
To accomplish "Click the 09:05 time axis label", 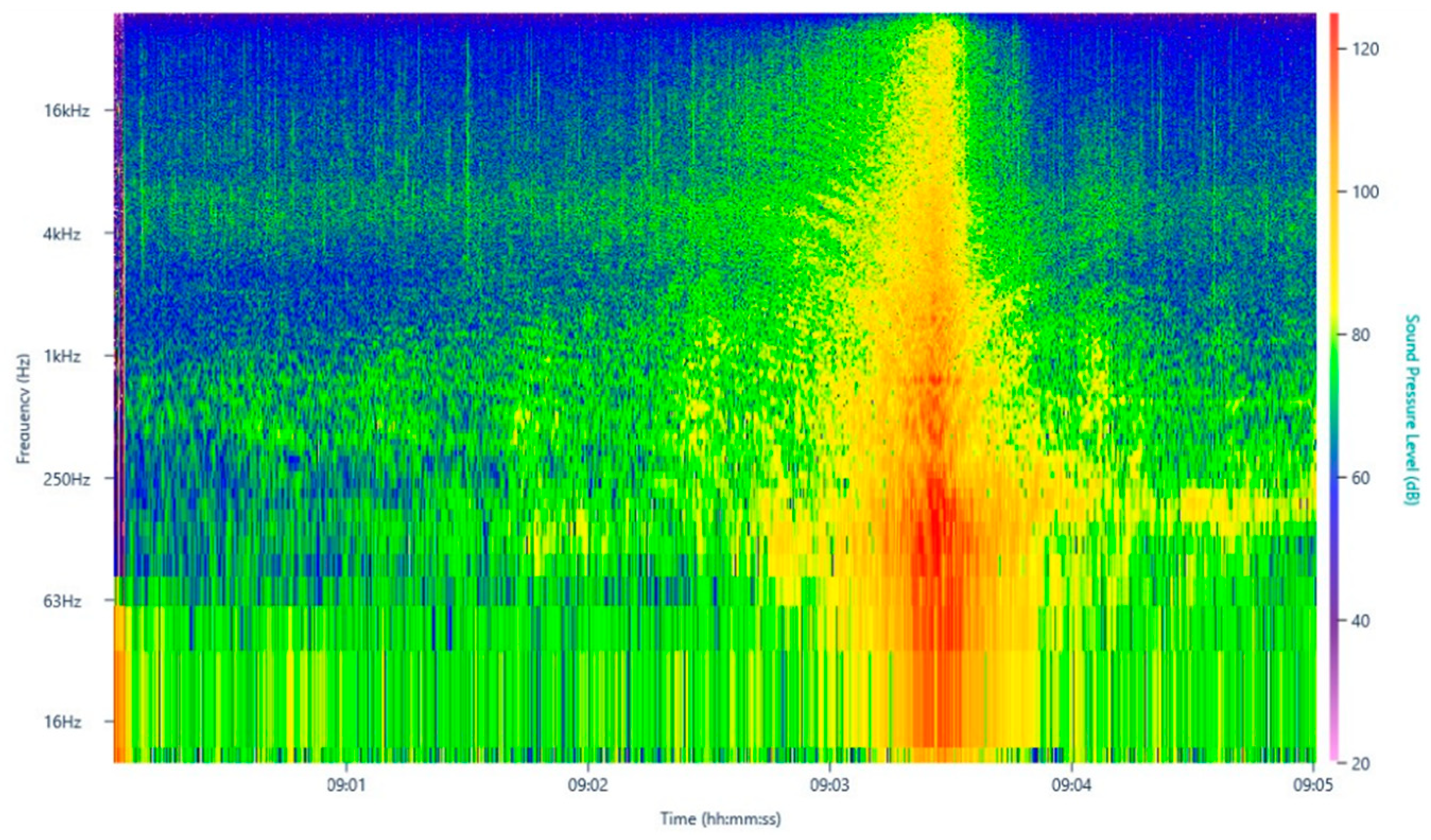I will pyautogui.click(x=1313, y=784).
